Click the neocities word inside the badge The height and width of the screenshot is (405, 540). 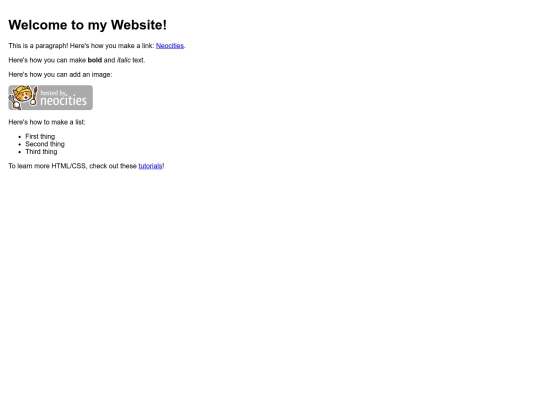point(63,101)
